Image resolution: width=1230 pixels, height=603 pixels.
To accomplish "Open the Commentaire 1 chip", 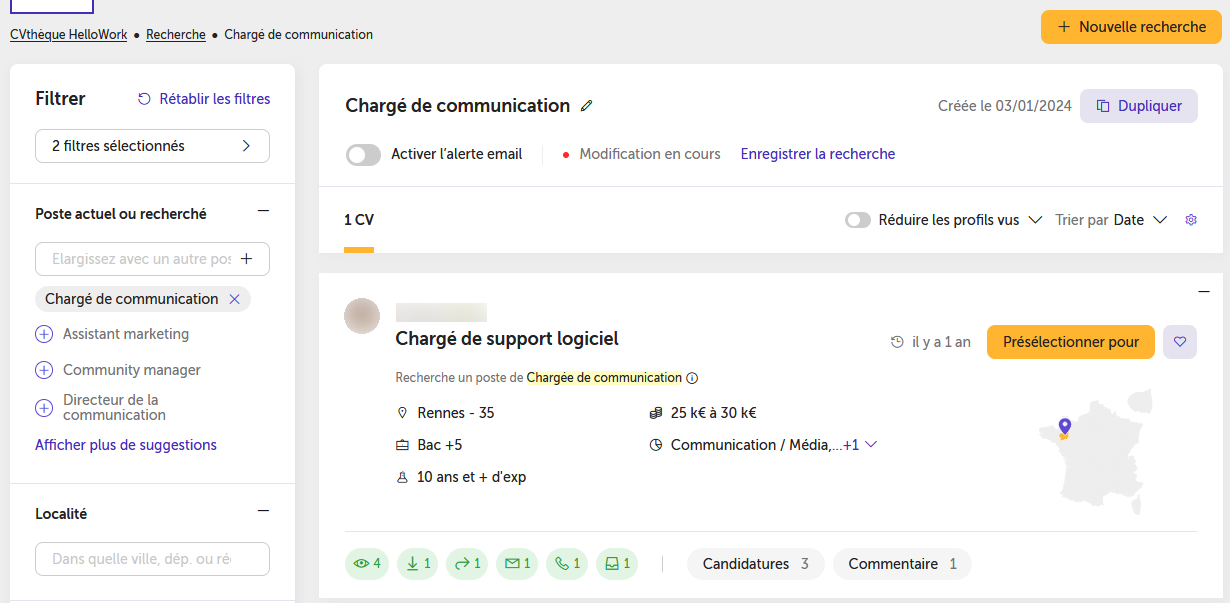I will pos(902,564).
